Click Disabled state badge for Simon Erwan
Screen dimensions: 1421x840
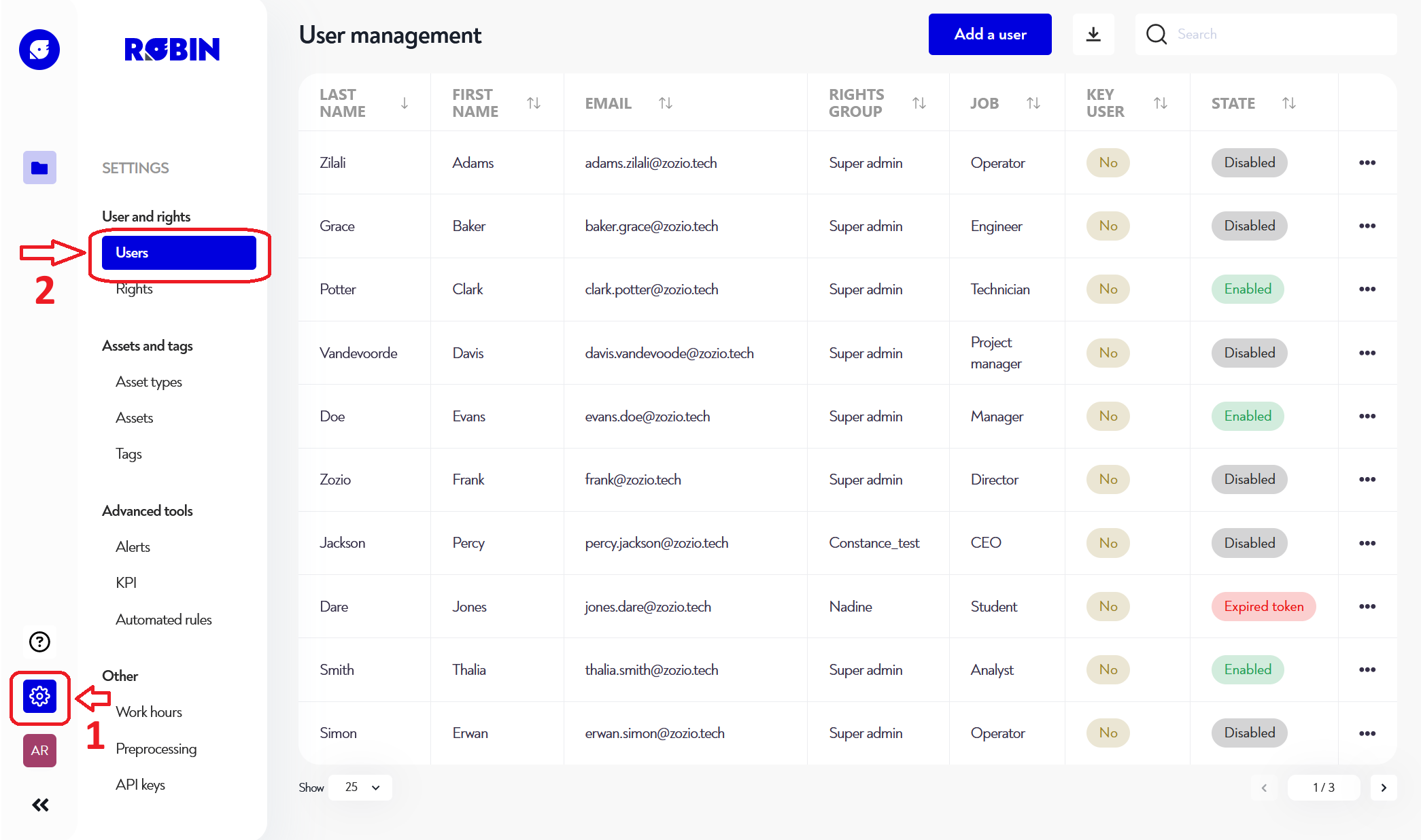point(1250,733)
